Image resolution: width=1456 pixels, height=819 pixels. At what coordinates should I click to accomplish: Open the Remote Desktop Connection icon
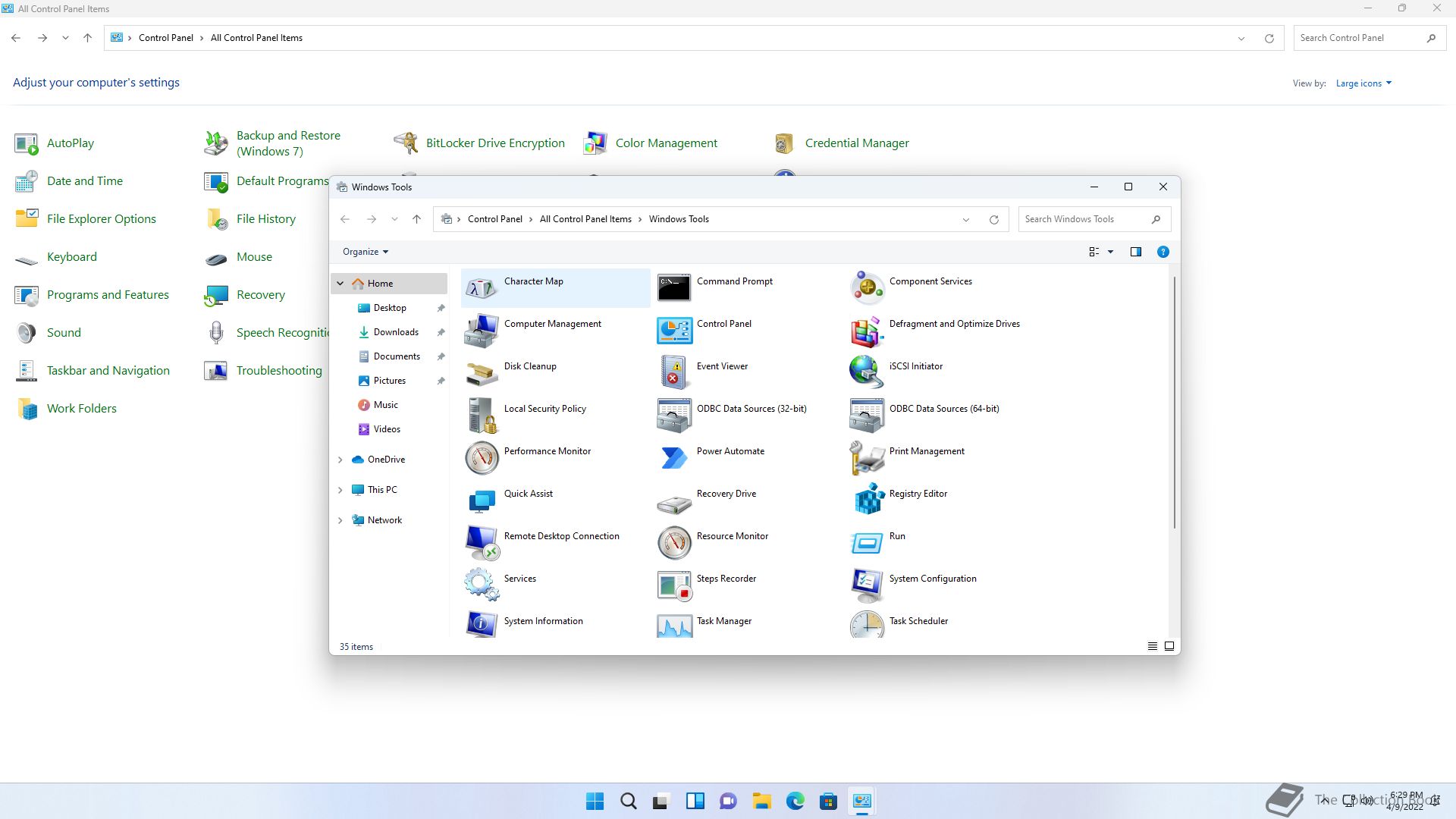point(482,543)
